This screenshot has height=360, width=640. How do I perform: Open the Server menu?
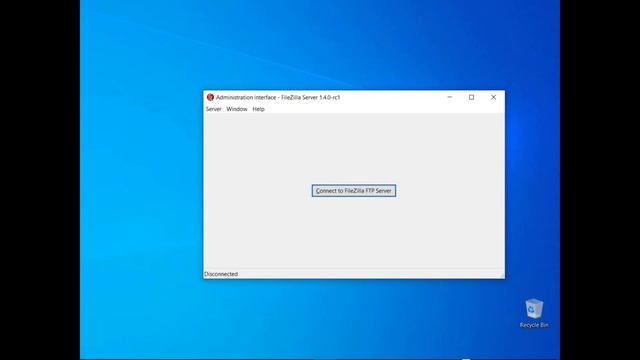pyautogui.click(x=213, y=109)
